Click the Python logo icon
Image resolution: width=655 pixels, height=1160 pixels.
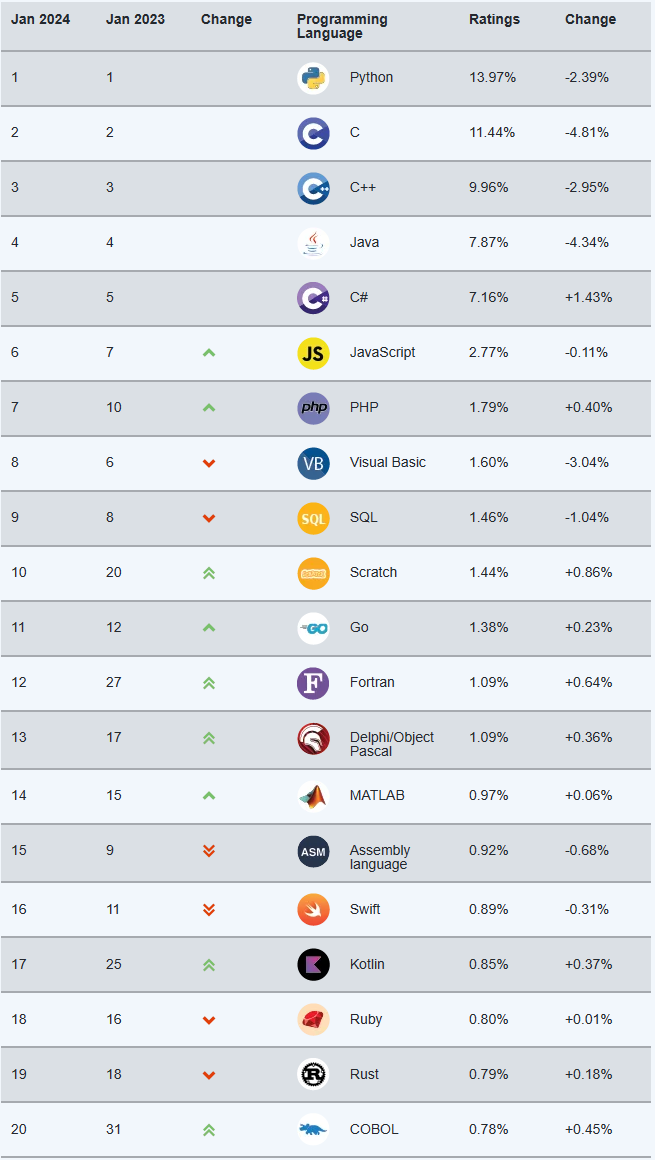point(313,78)
